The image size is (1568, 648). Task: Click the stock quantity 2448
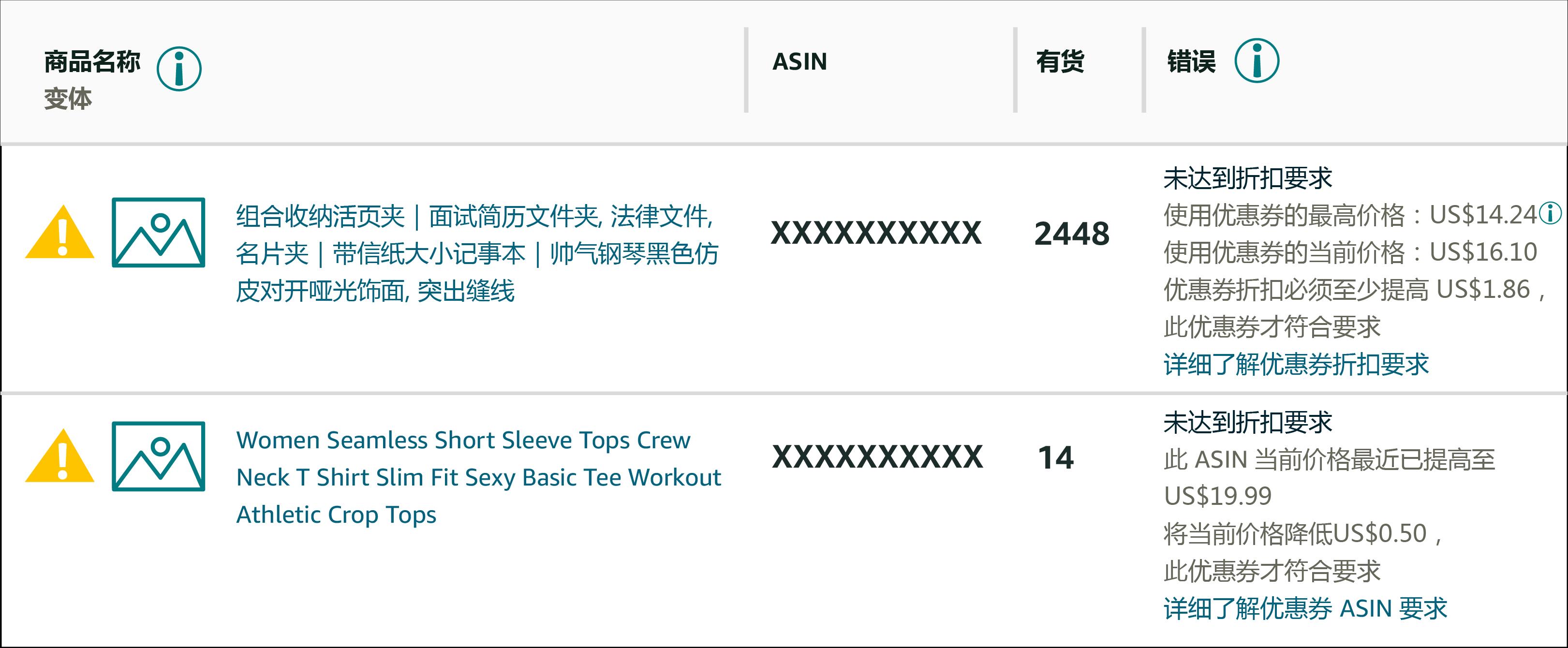[x=1071, y=234]
